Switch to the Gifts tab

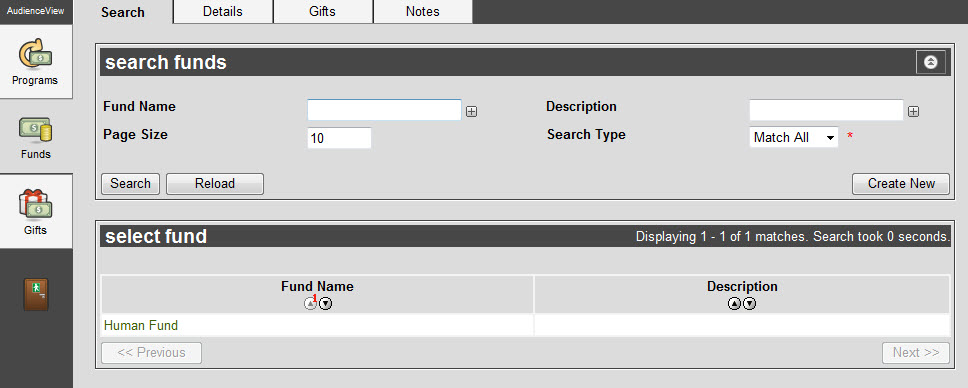point(323,12)
